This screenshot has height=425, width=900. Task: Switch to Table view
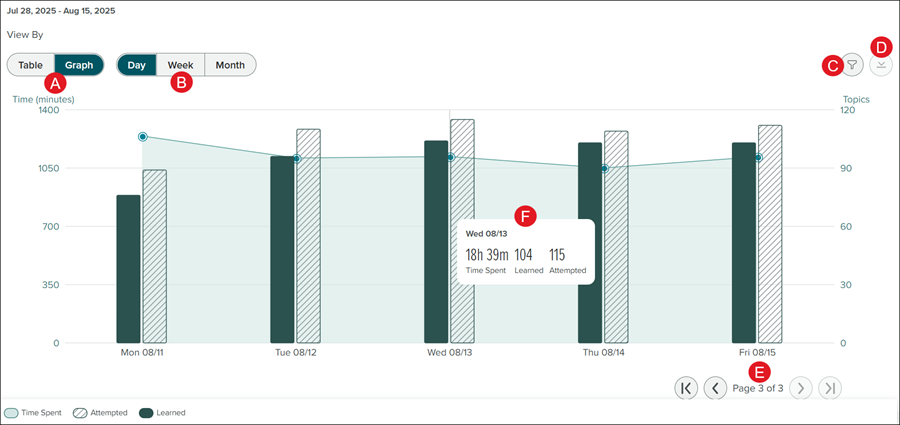click(31, 65)
